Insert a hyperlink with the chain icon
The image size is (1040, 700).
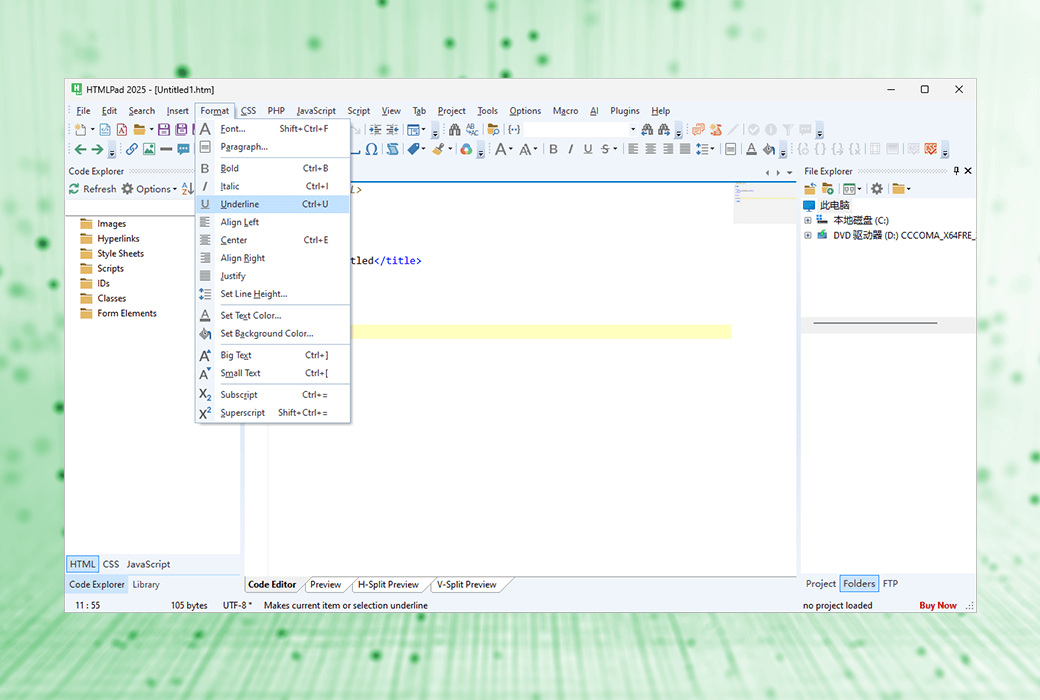(x=132, y=149)
